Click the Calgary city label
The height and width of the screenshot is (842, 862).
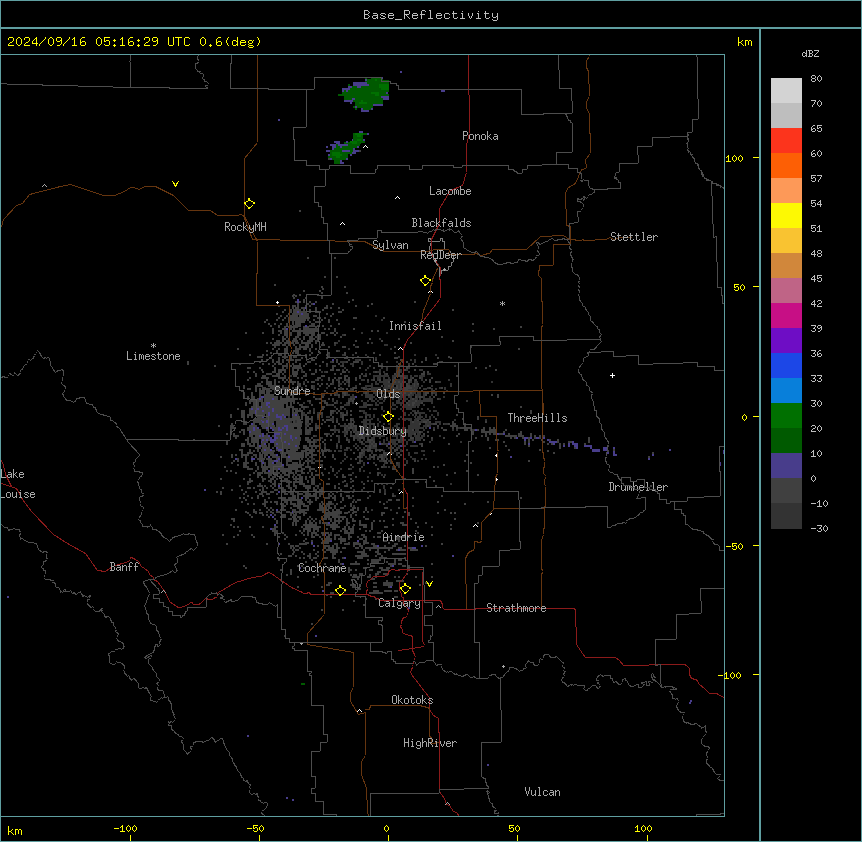pyautogui.click(x=399, y=603)
